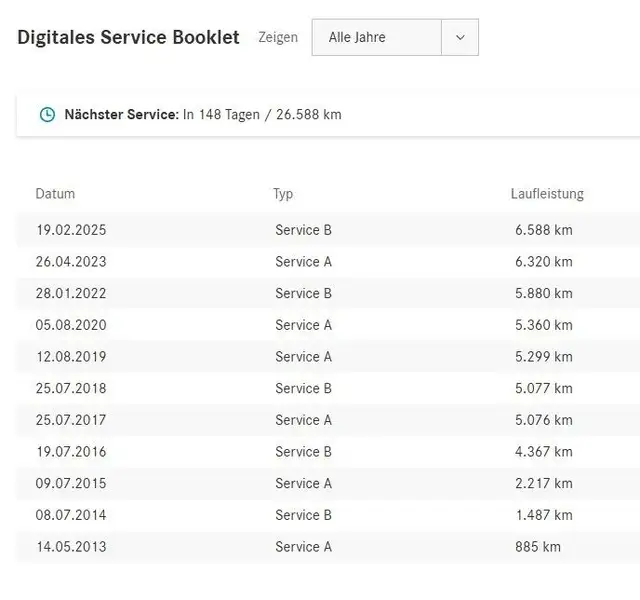This screenshot has height=600, width=640.
Task: Select the 26.04.2023 service entry
Action: pyautogui.click(x=71, y=262)
